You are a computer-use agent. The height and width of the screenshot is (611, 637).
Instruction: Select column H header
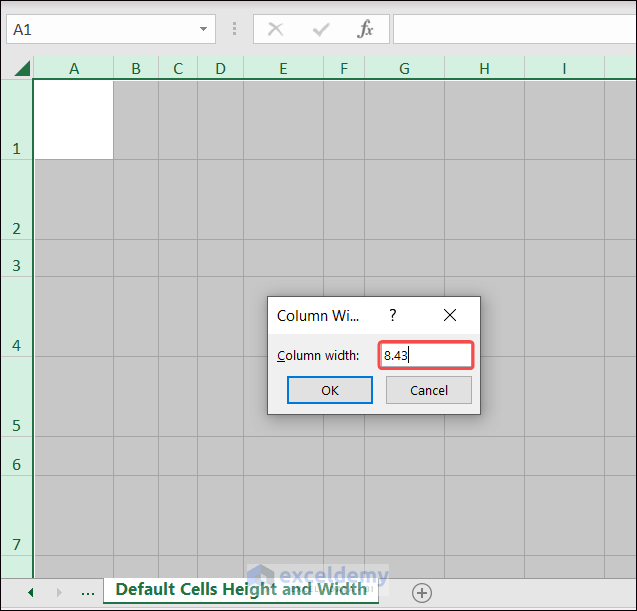[484, 68]
